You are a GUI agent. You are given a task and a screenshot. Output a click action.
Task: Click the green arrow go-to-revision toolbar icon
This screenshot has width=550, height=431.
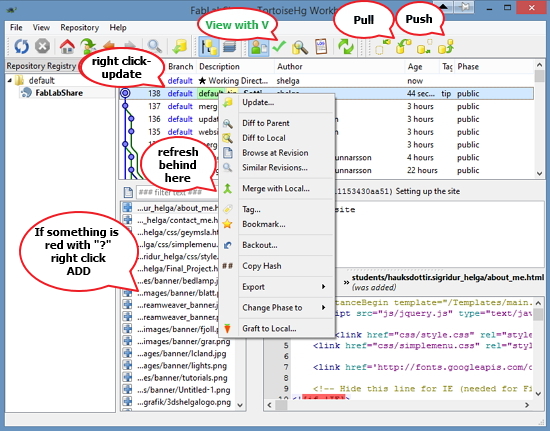88,46
